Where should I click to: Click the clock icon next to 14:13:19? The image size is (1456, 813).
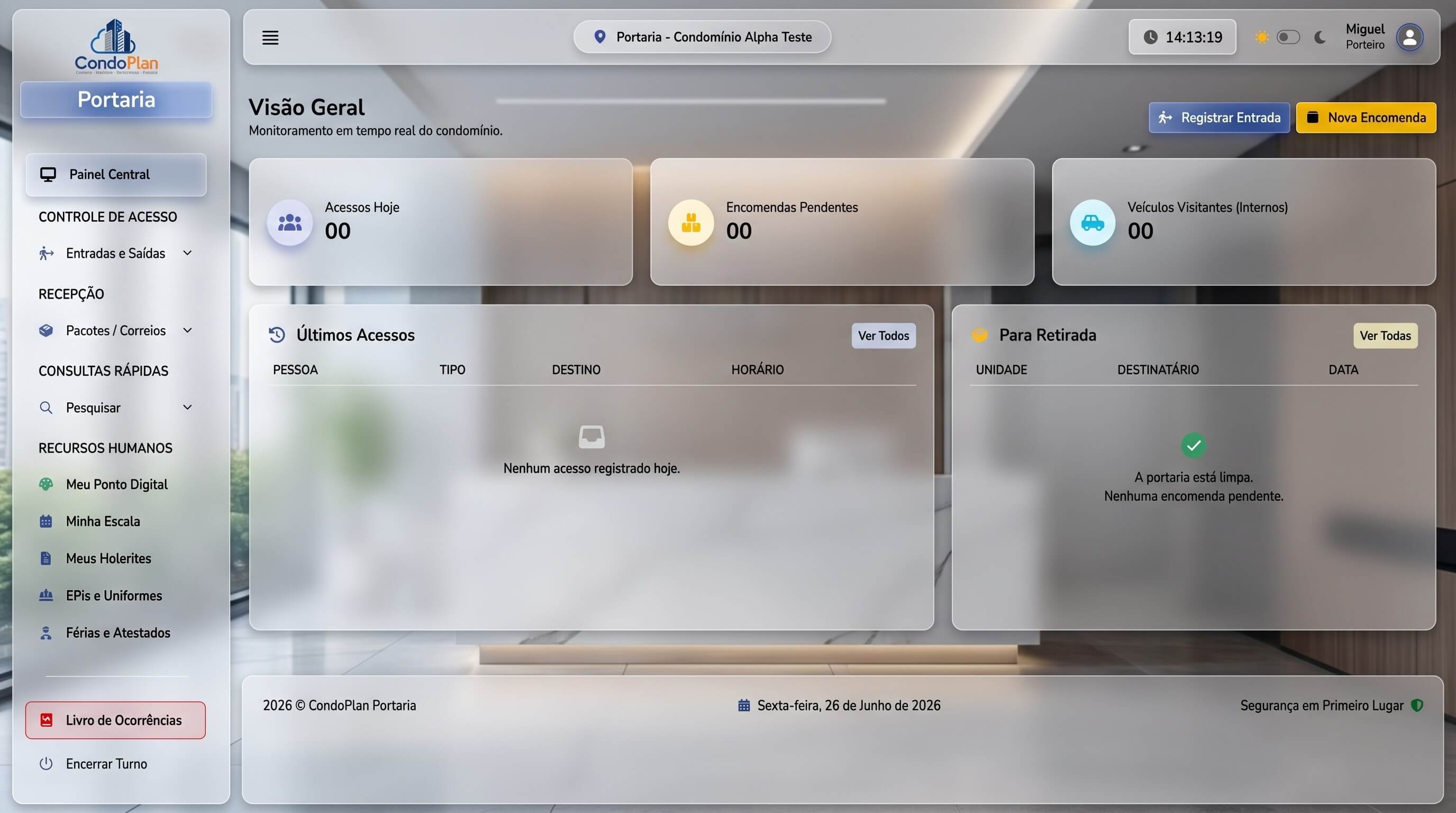tap(1150, 37)
